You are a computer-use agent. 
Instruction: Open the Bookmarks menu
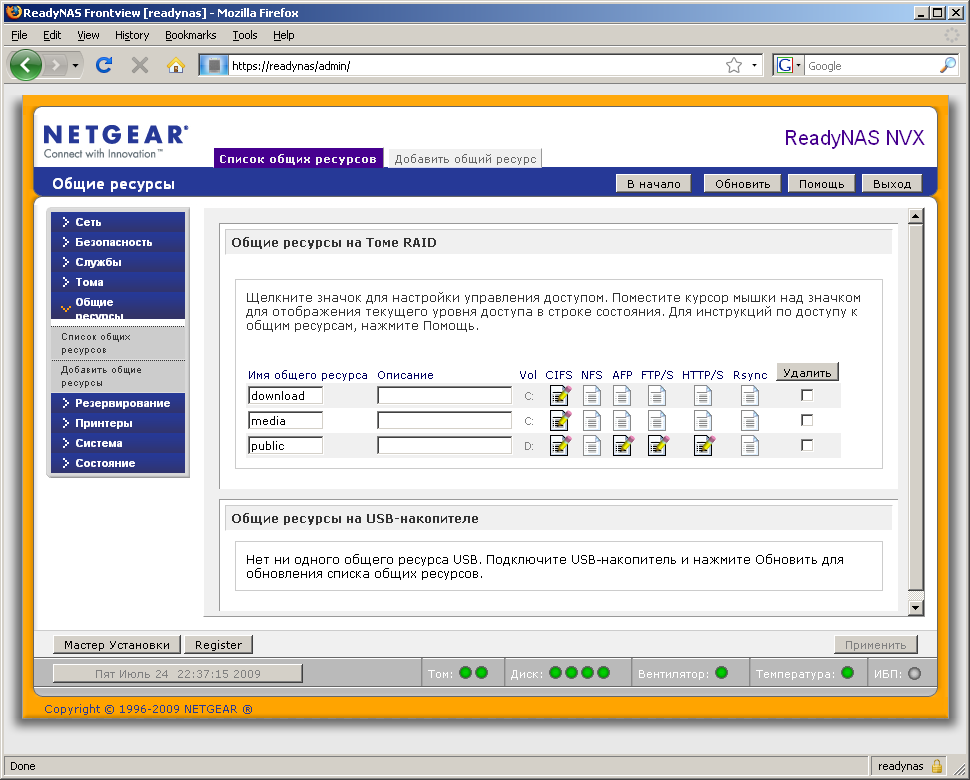(x=191, y=35)
